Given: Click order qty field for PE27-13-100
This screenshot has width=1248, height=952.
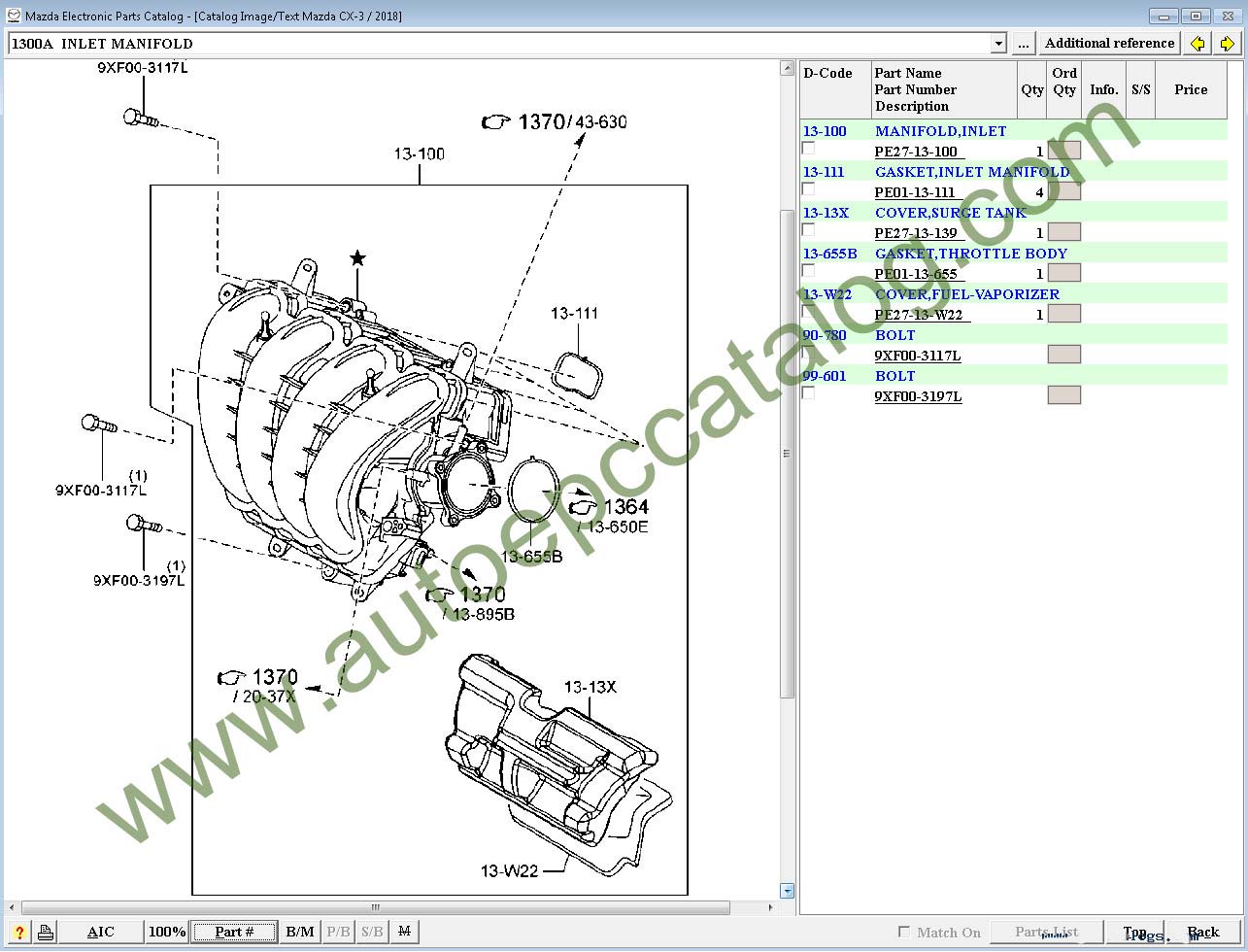Looking at the screenshot, I should 1064,151.
